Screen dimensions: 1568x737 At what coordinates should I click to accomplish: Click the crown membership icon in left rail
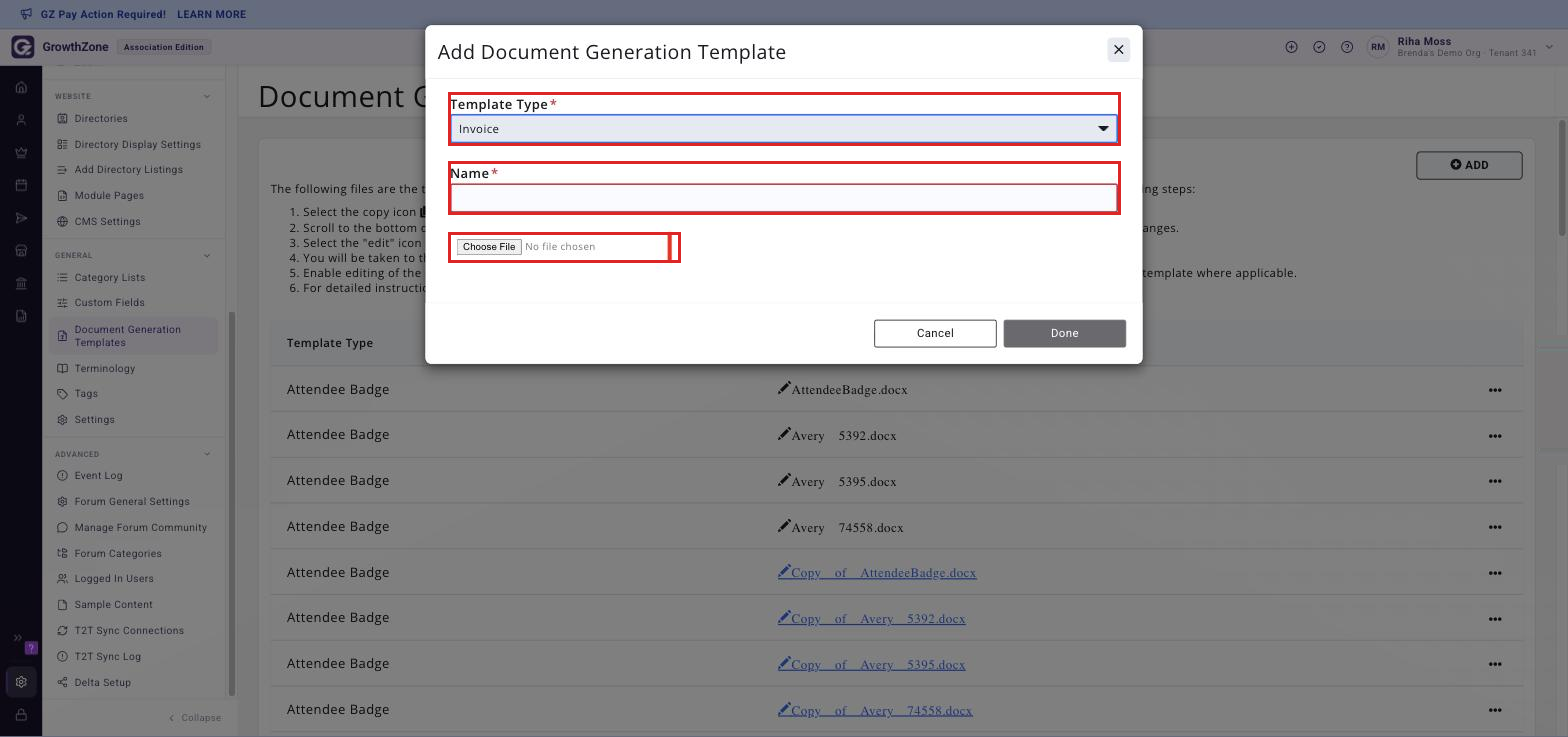[21, 153]
